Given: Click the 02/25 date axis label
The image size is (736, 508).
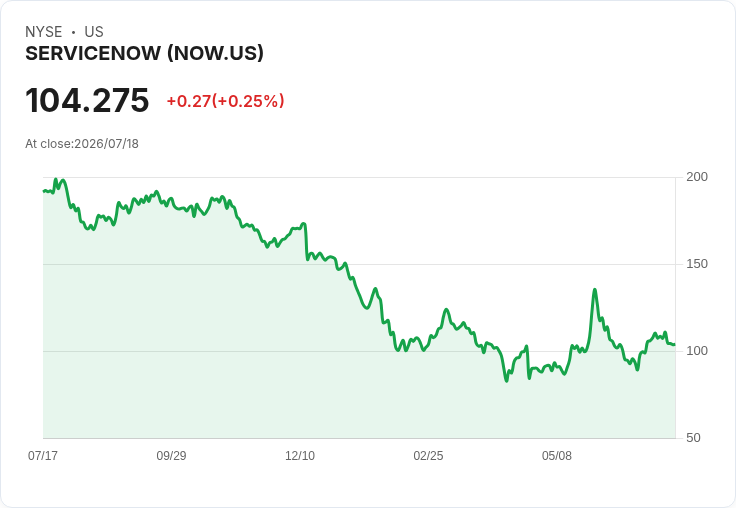Looking at the screenshot, I should tap(428, 455).
